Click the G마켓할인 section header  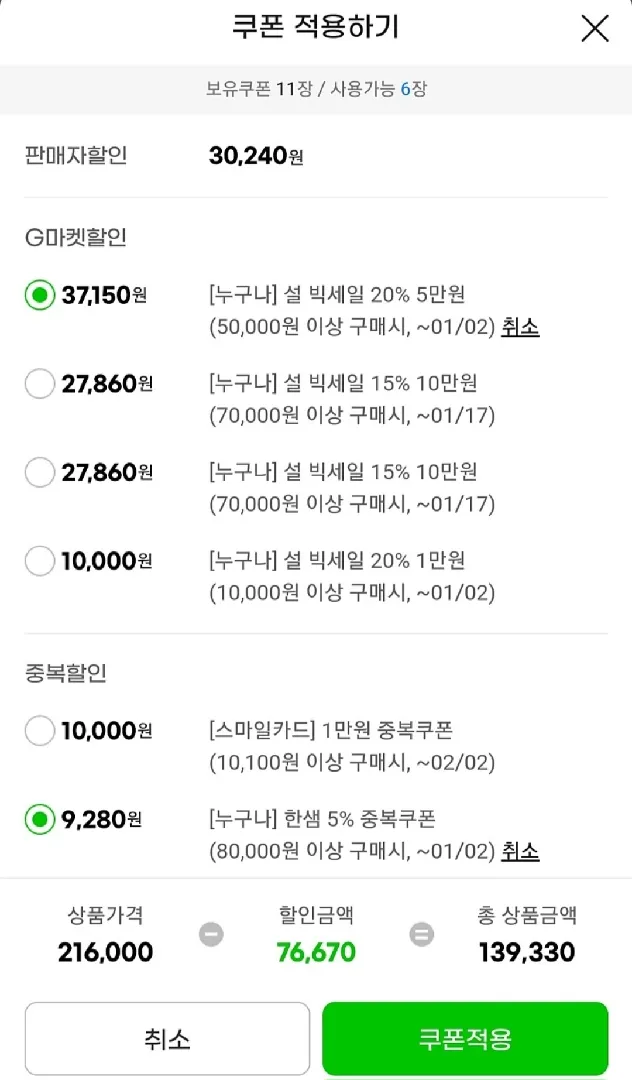pos(76,238)
